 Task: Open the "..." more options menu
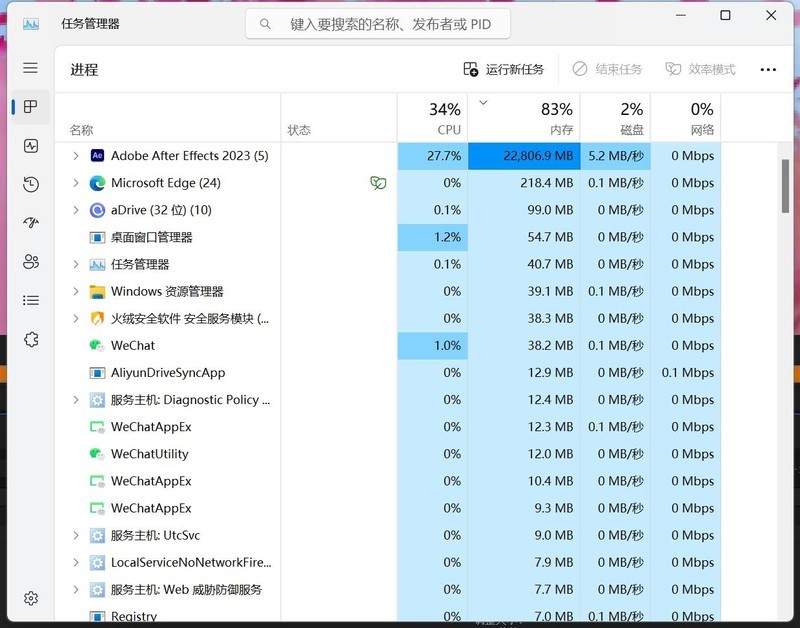pyautogui.click(x=768, y=69)
